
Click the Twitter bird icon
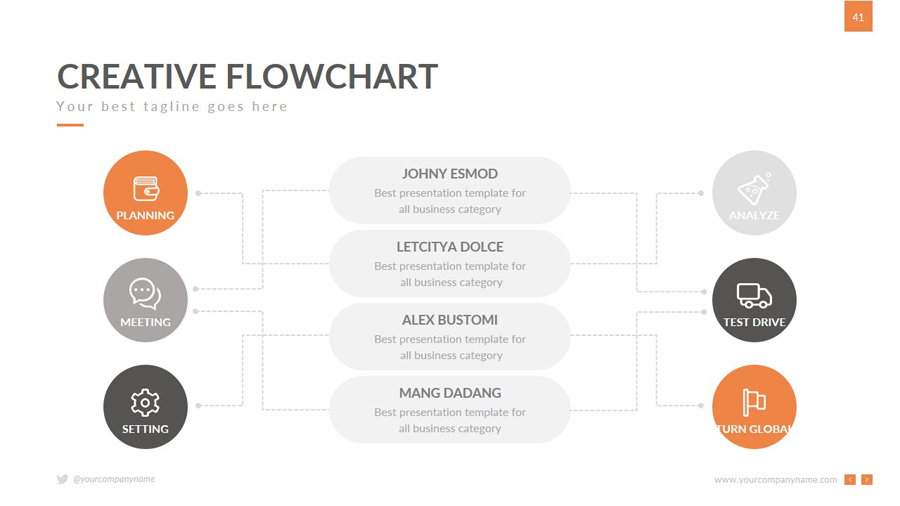coord(63,480)
